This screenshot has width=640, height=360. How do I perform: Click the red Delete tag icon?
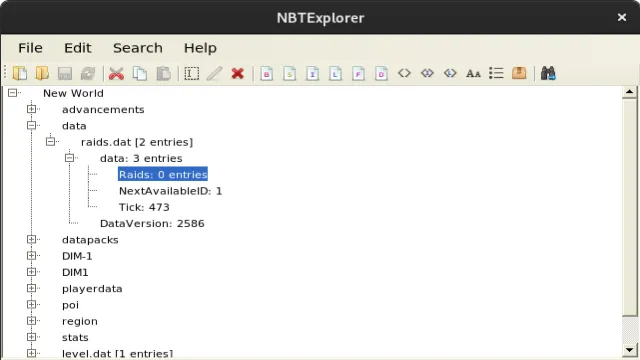coord(238,73)
